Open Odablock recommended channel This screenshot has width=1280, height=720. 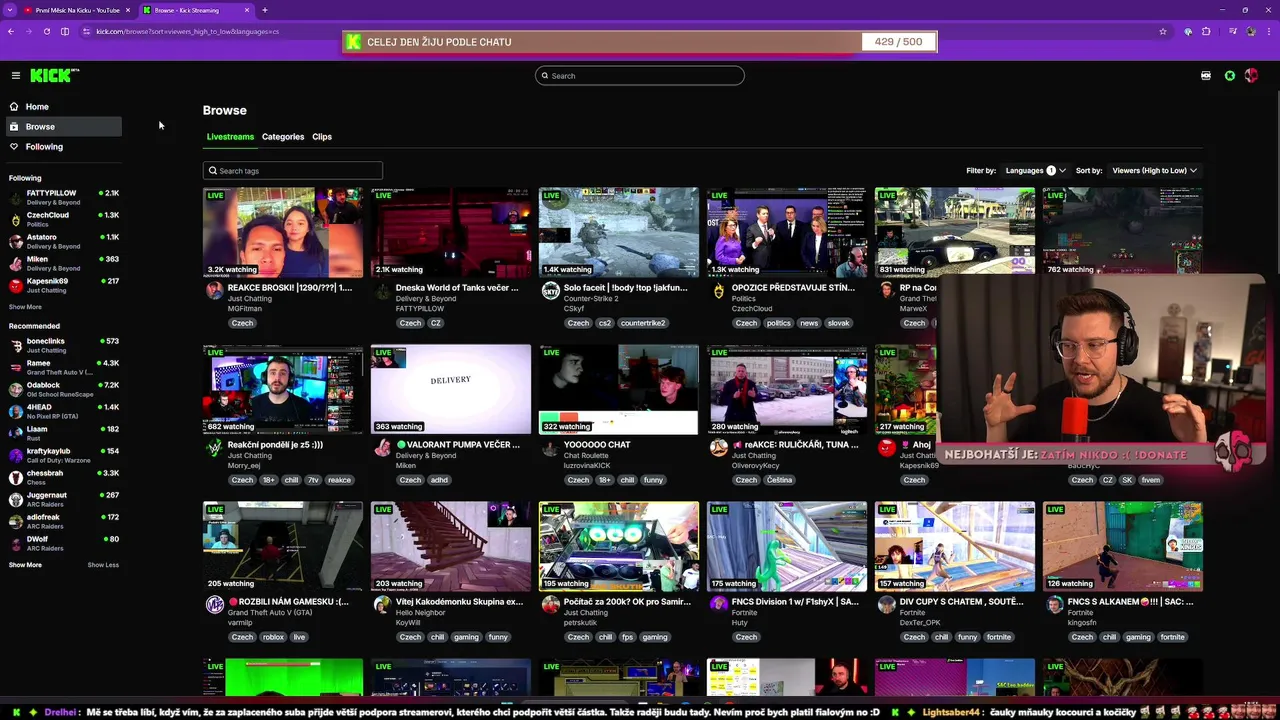[62, 389]
